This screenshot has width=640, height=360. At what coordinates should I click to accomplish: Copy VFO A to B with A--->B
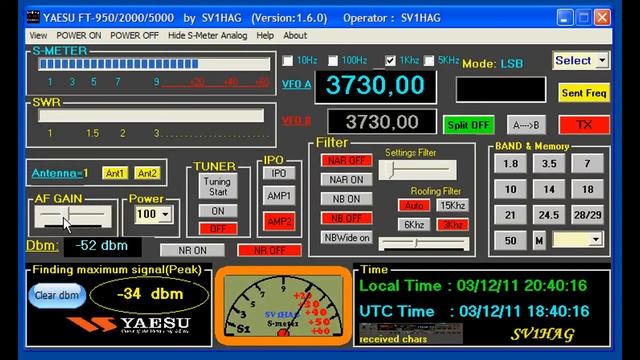tap(526, 125)
